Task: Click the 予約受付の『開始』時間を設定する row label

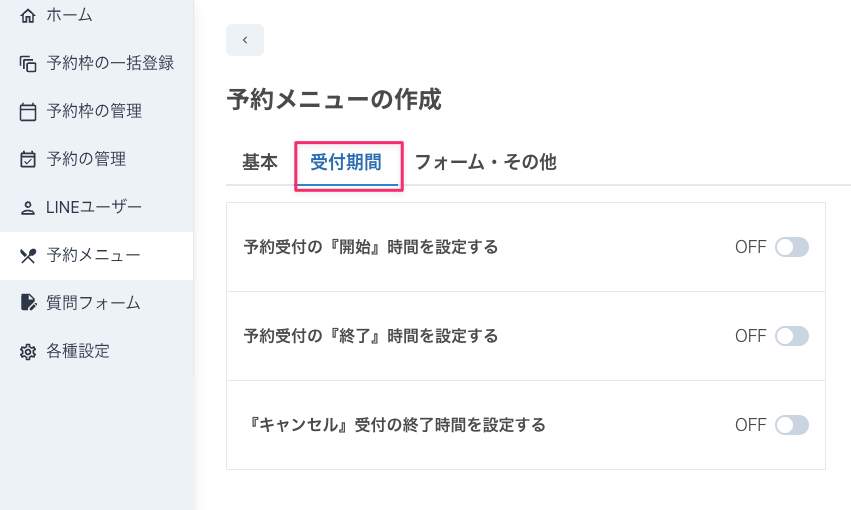Action: pos(371,247)
